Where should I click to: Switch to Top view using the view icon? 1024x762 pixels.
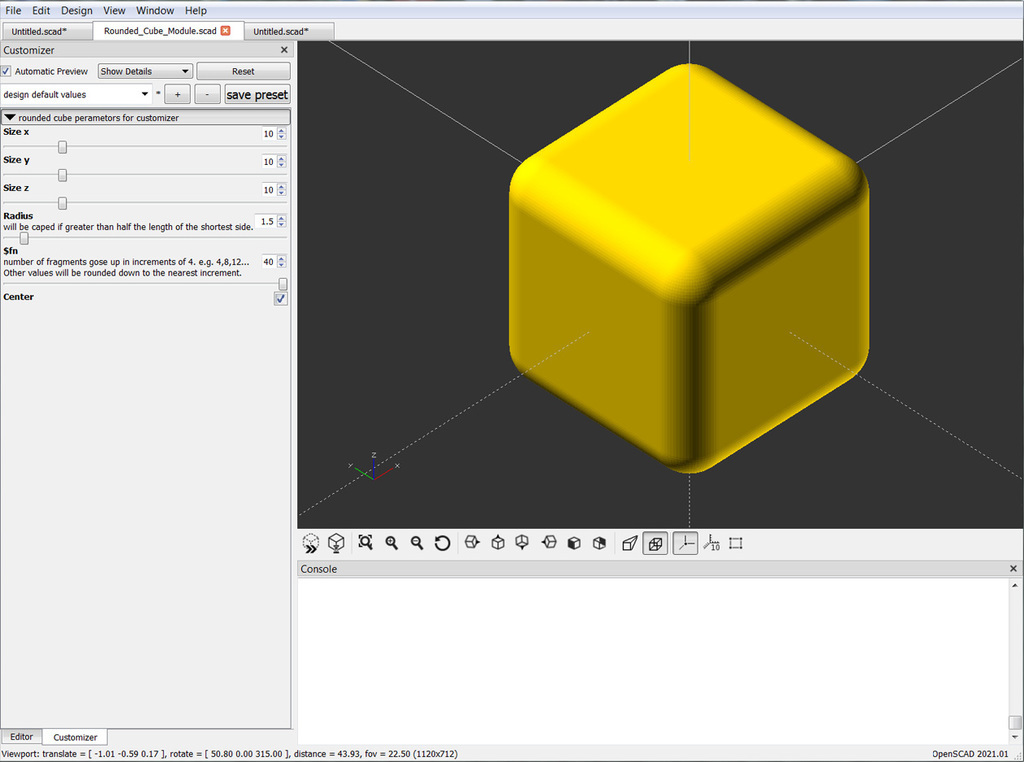[x=496, y=543]
